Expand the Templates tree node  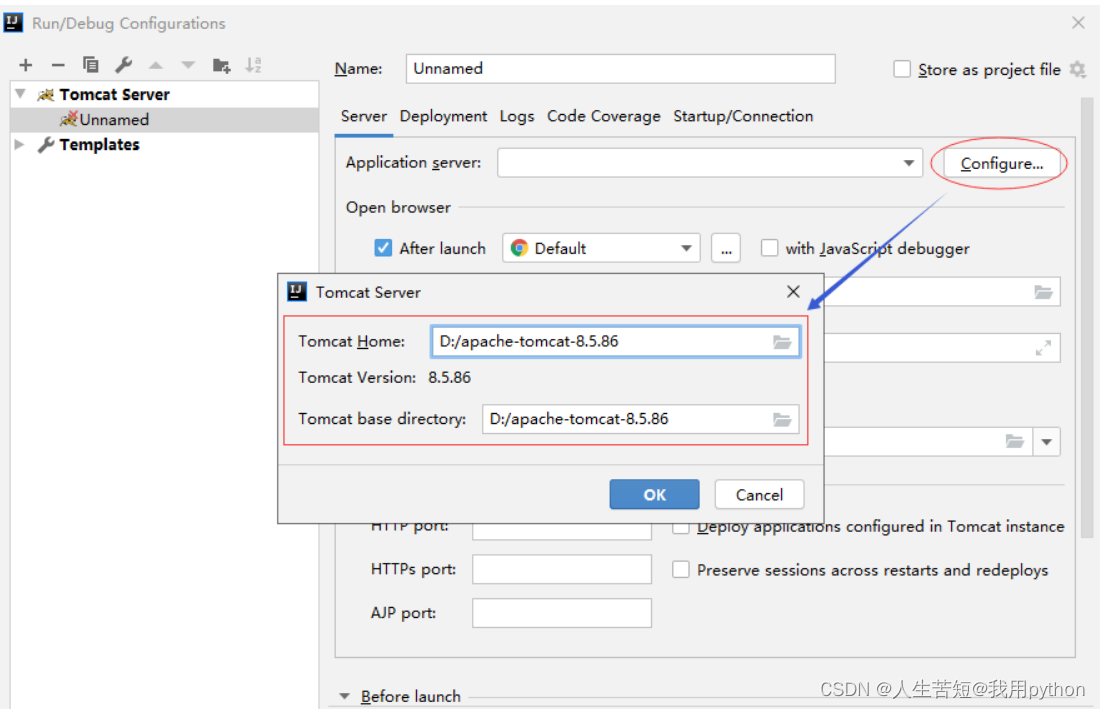(x=20, y=144)
